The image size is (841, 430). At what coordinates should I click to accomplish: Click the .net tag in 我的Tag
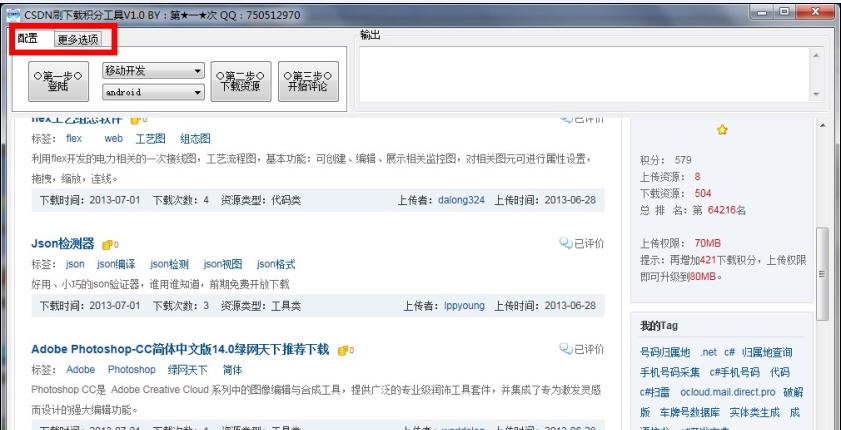[708, 352]
